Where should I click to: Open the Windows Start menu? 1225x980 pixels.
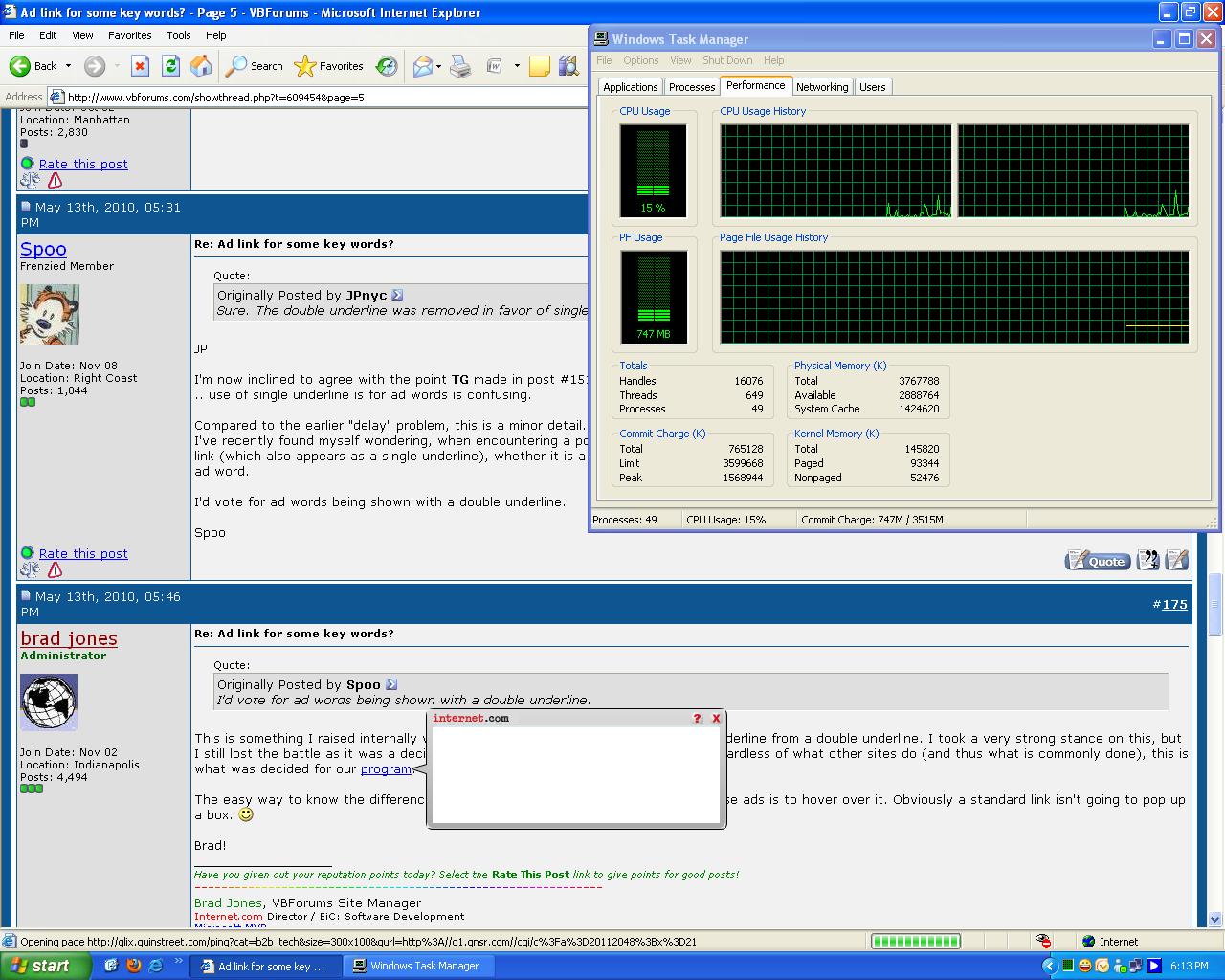[45, 966]
